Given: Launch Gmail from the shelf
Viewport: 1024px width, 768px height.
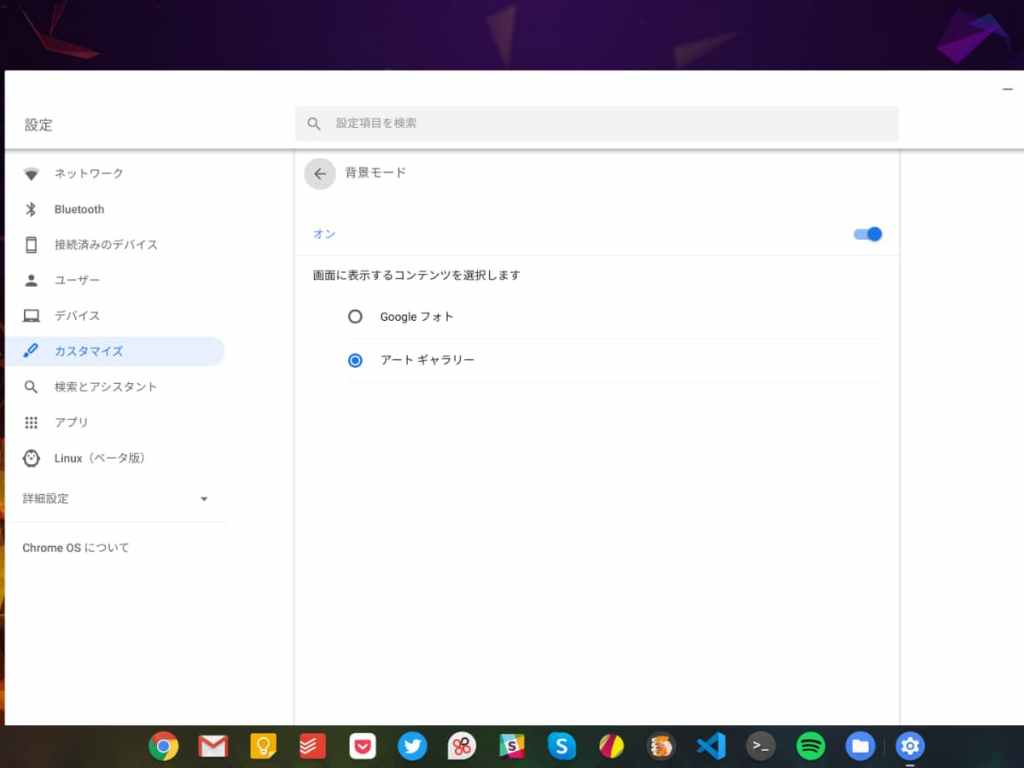Looking at the screenshot, I should [x=213, y=746].
